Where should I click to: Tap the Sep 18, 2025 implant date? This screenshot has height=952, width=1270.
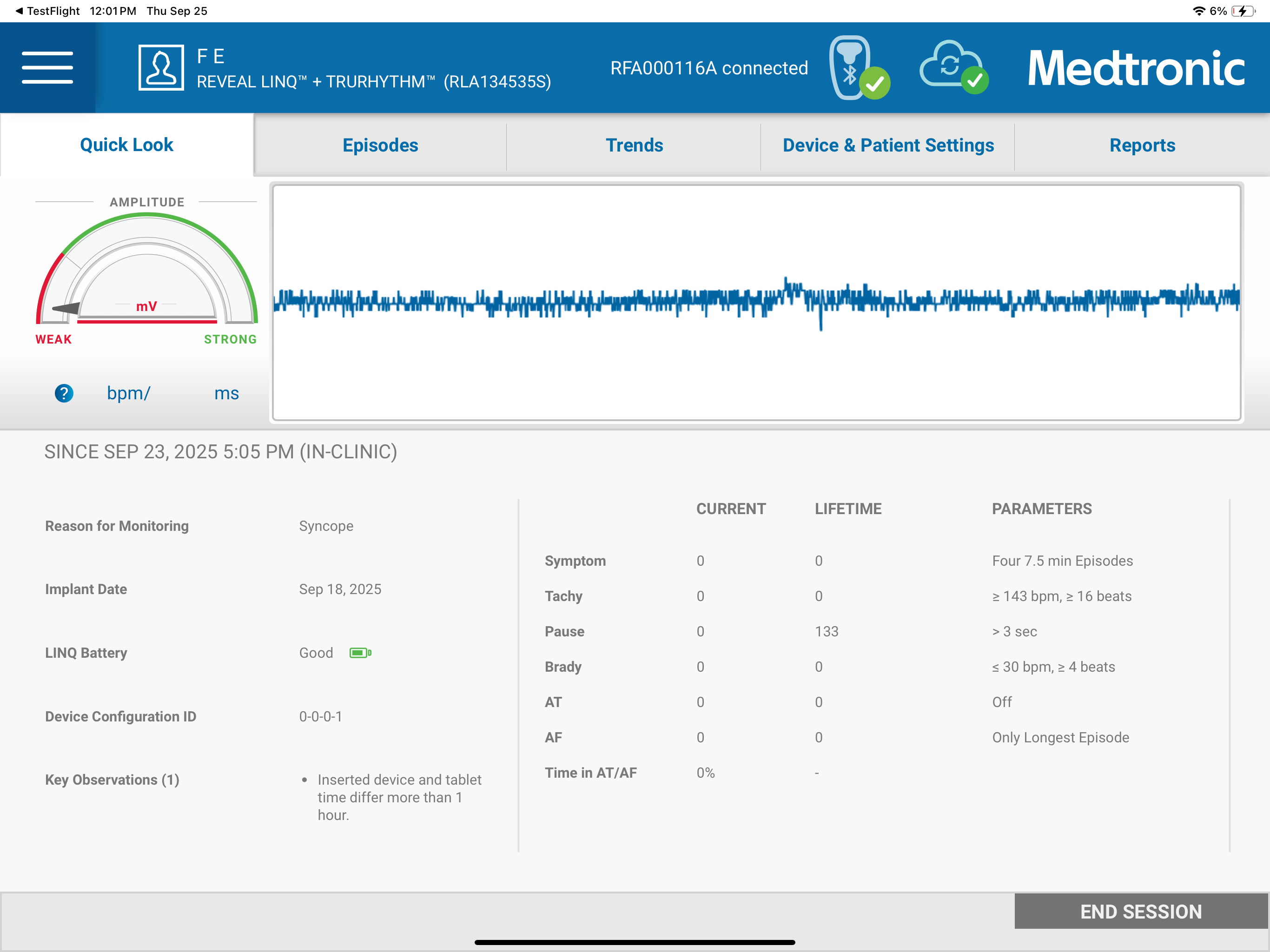pos(340,589)
